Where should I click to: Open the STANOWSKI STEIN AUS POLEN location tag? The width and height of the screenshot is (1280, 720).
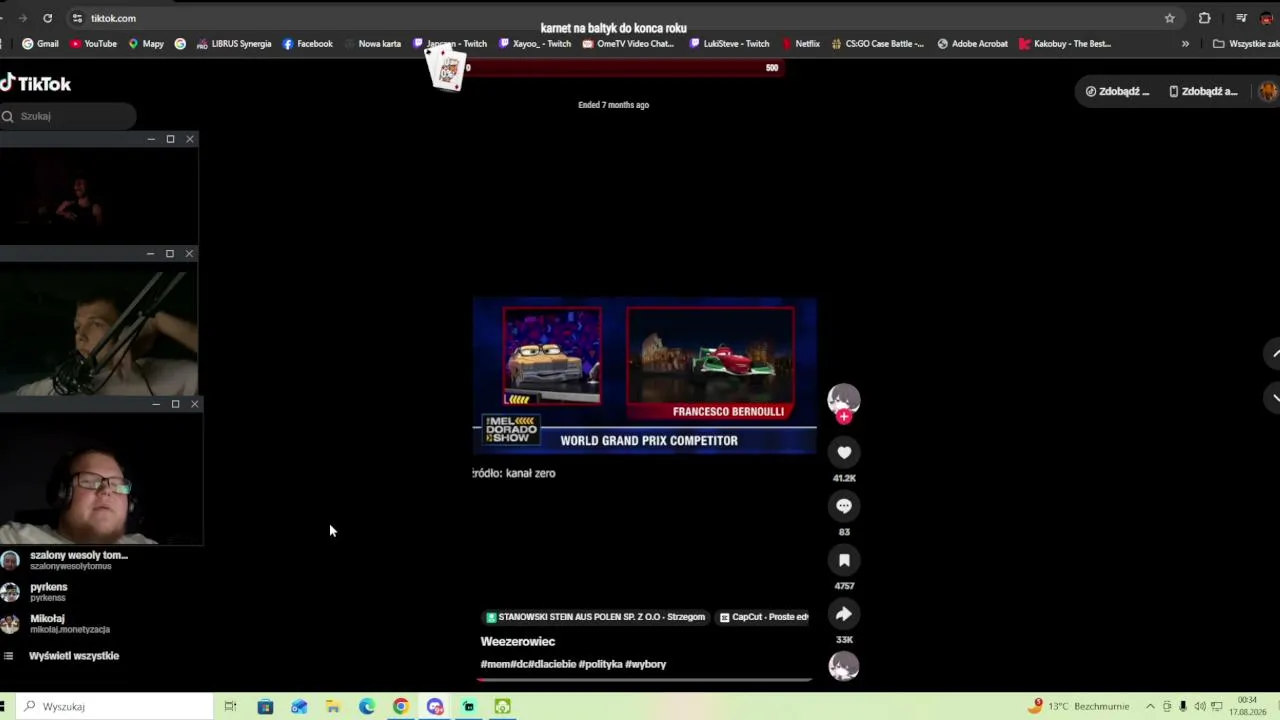click(x=595, y=617)
